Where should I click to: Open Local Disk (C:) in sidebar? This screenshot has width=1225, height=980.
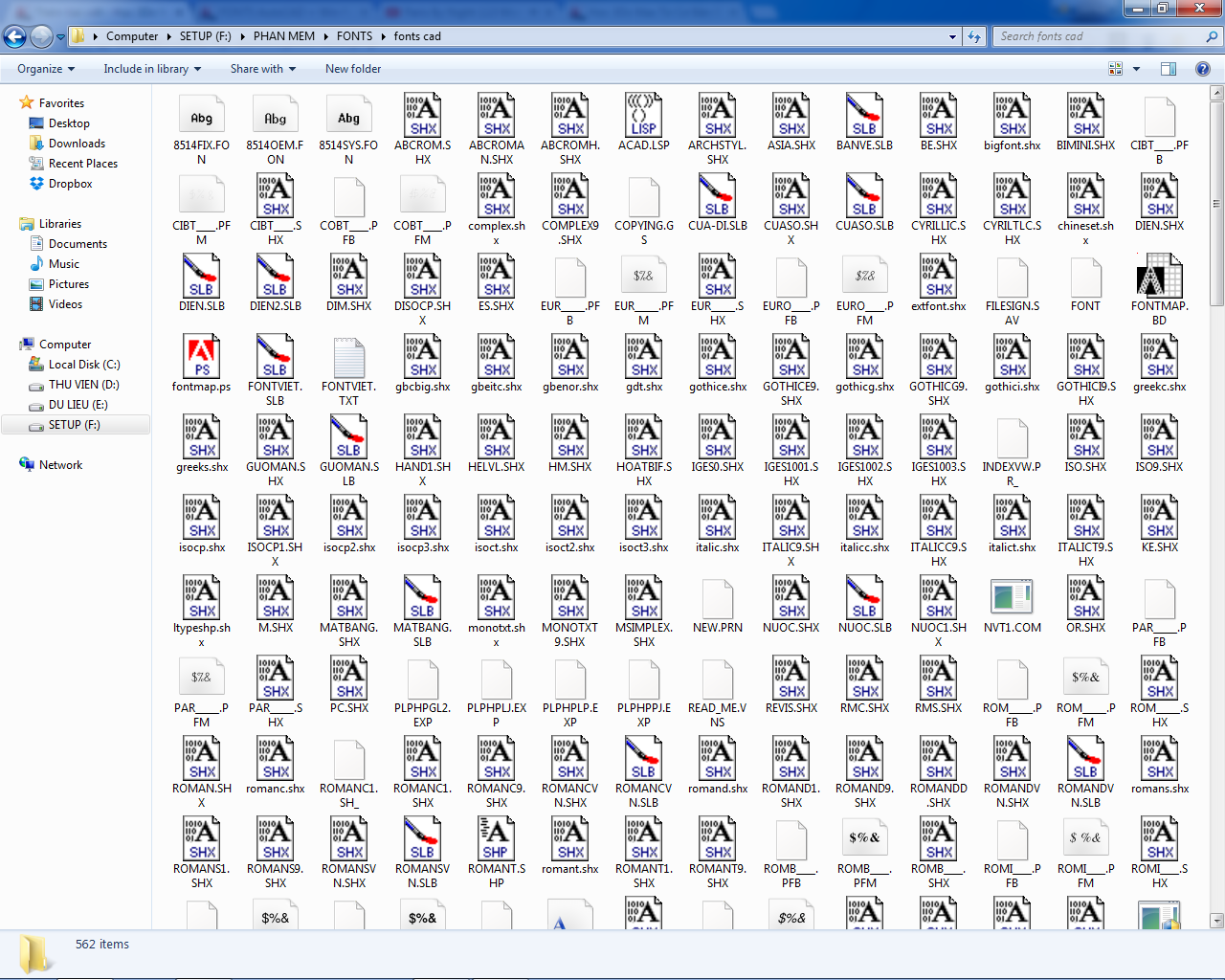point(84,365)
